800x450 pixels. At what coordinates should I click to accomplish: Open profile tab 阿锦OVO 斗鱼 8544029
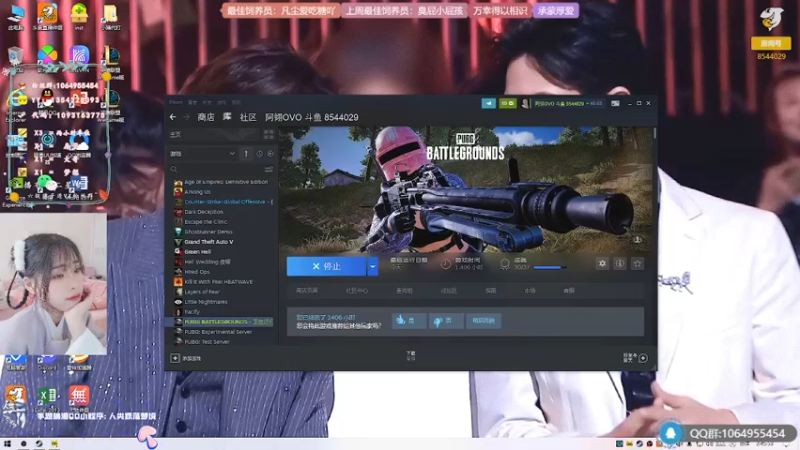pyautogui.click(x=312, y=117)
